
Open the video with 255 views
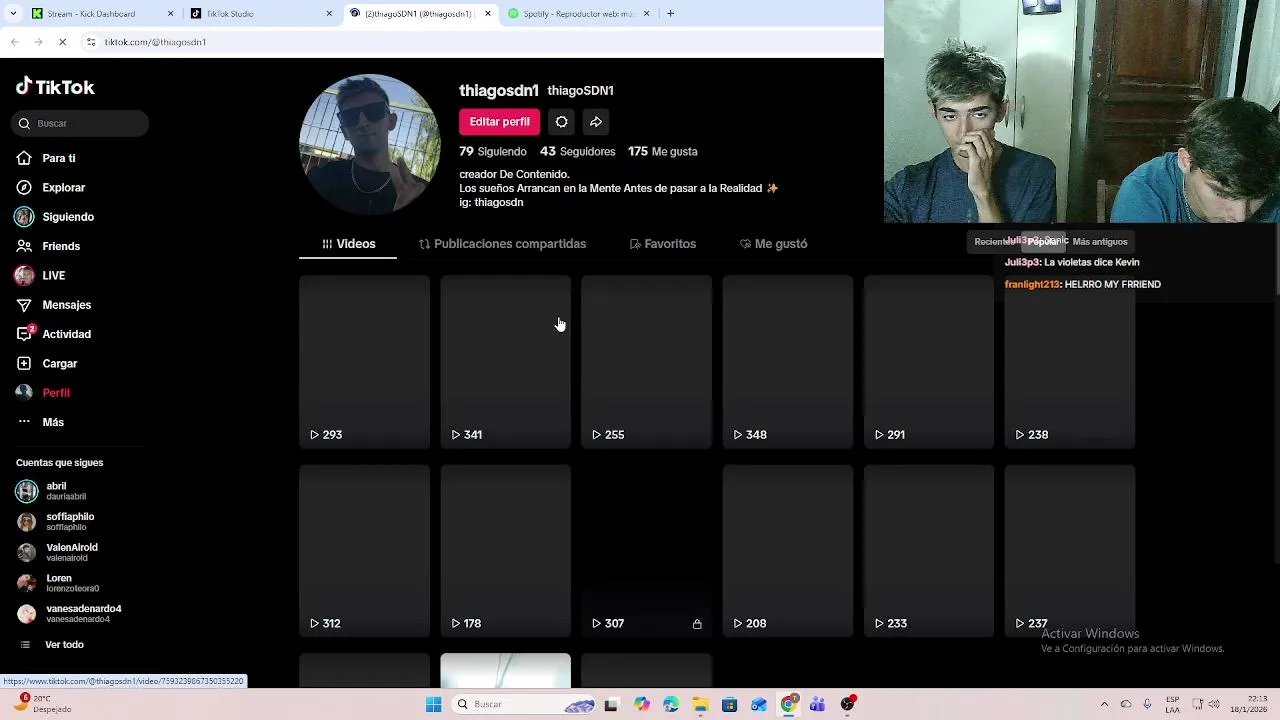tap(647, 362)
